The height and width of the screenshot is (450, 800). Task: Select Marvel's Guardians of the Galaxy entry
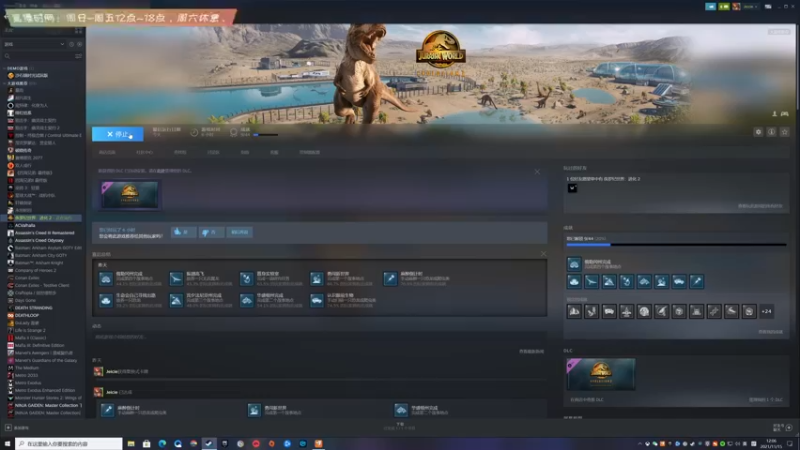pos(45,360)
